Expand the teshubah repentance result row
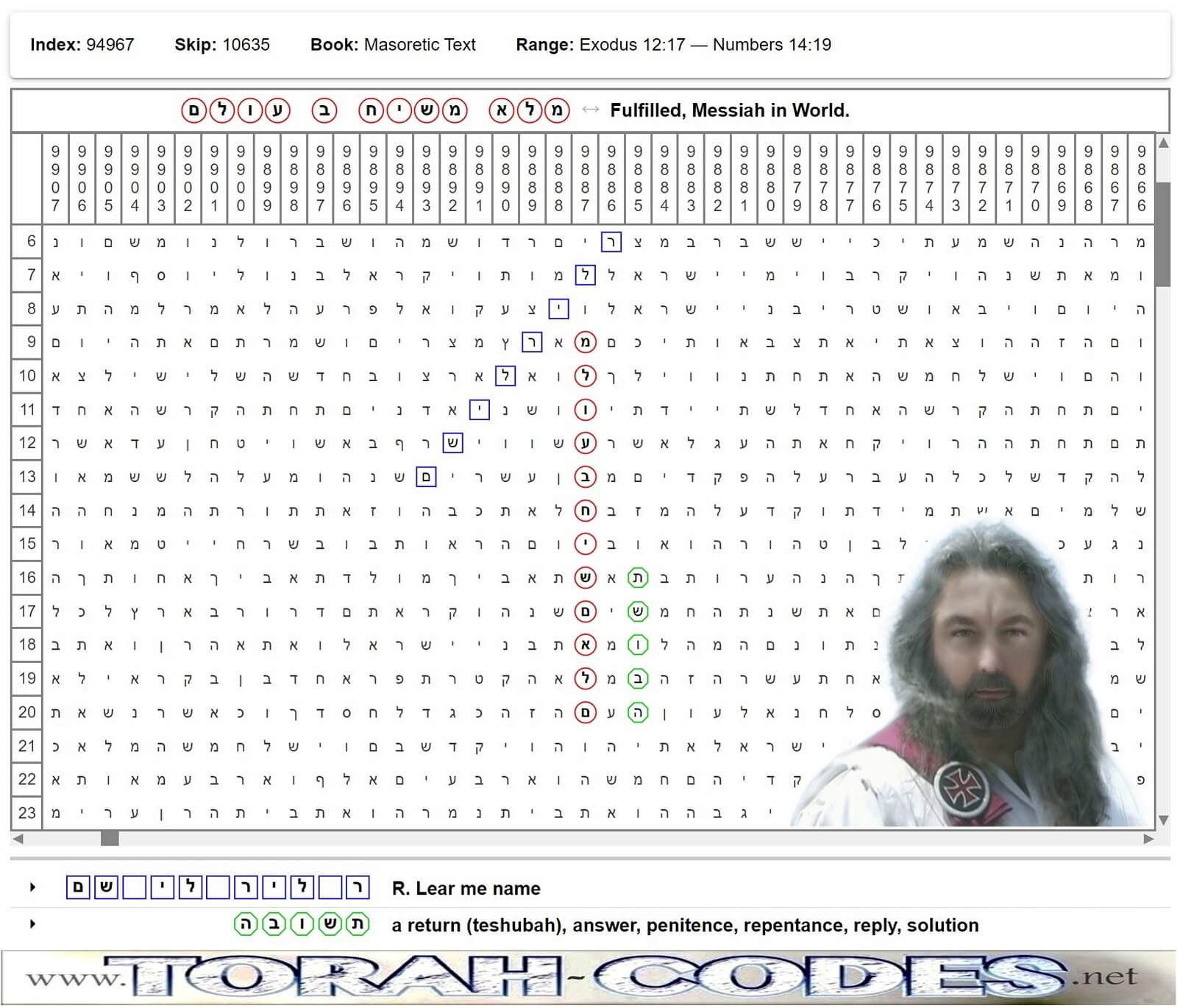1180x1008 pixels. 31,925
